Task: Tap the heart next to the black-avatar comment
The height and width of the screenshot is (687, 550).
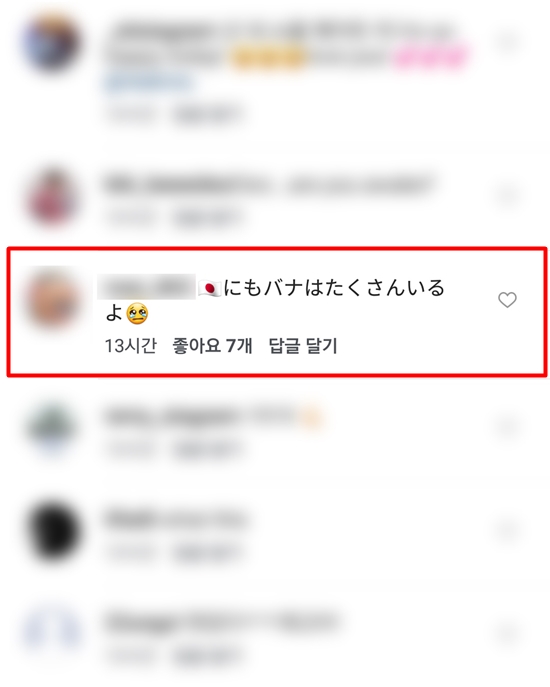Action: [507, 531]
